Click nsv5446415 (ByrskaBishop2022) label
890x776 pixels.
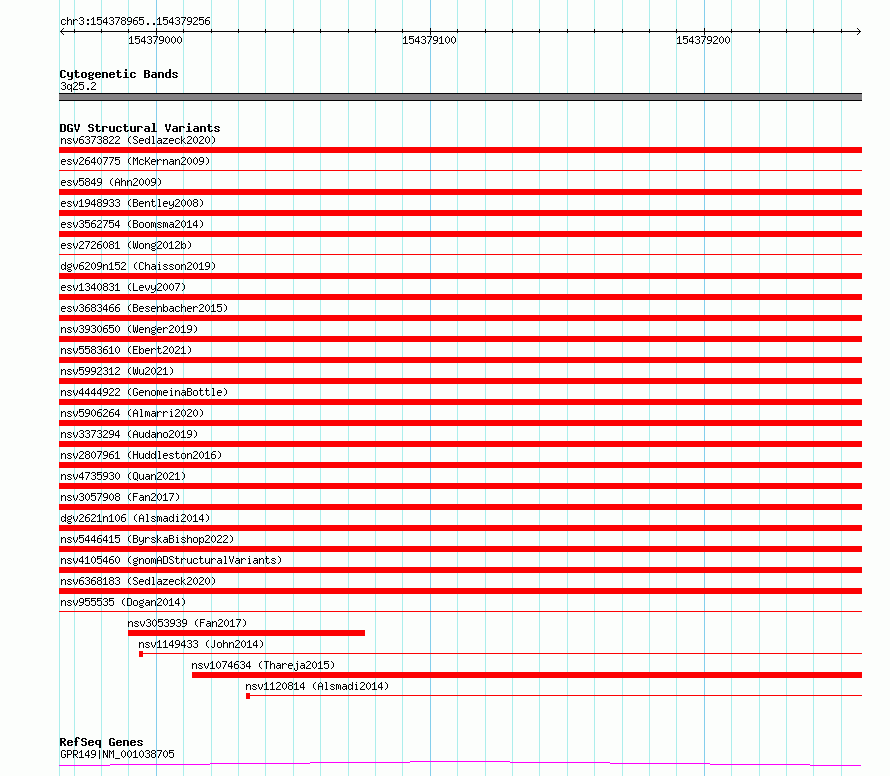(147, 539)
